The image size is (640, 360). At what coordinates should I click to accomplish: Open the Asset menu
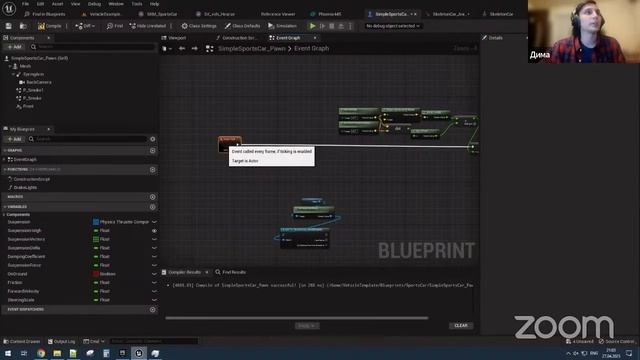(57, 4)
